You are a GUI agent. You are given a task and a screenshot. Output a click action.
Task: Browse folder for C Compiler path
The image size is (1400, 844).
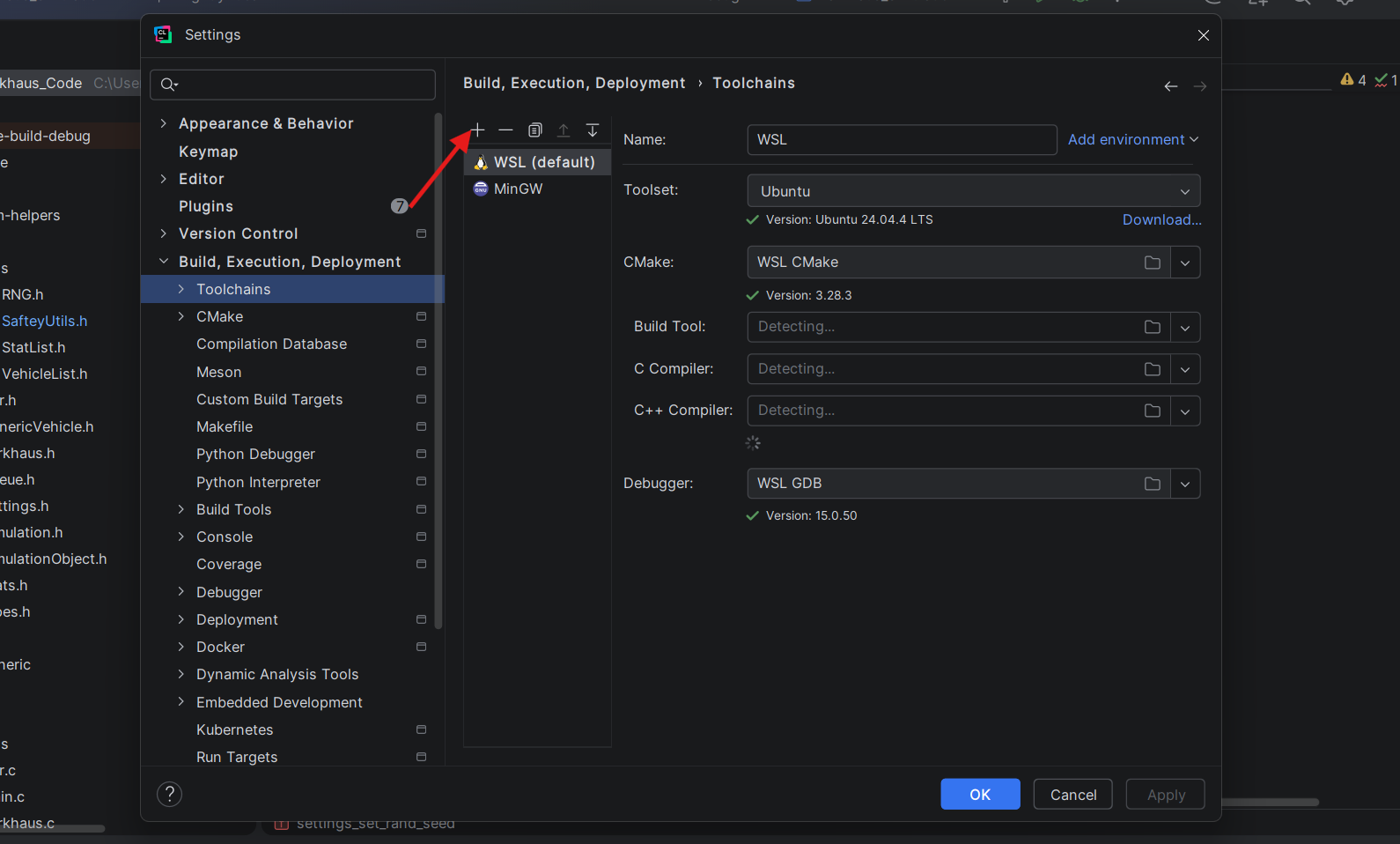point(1152,369)
